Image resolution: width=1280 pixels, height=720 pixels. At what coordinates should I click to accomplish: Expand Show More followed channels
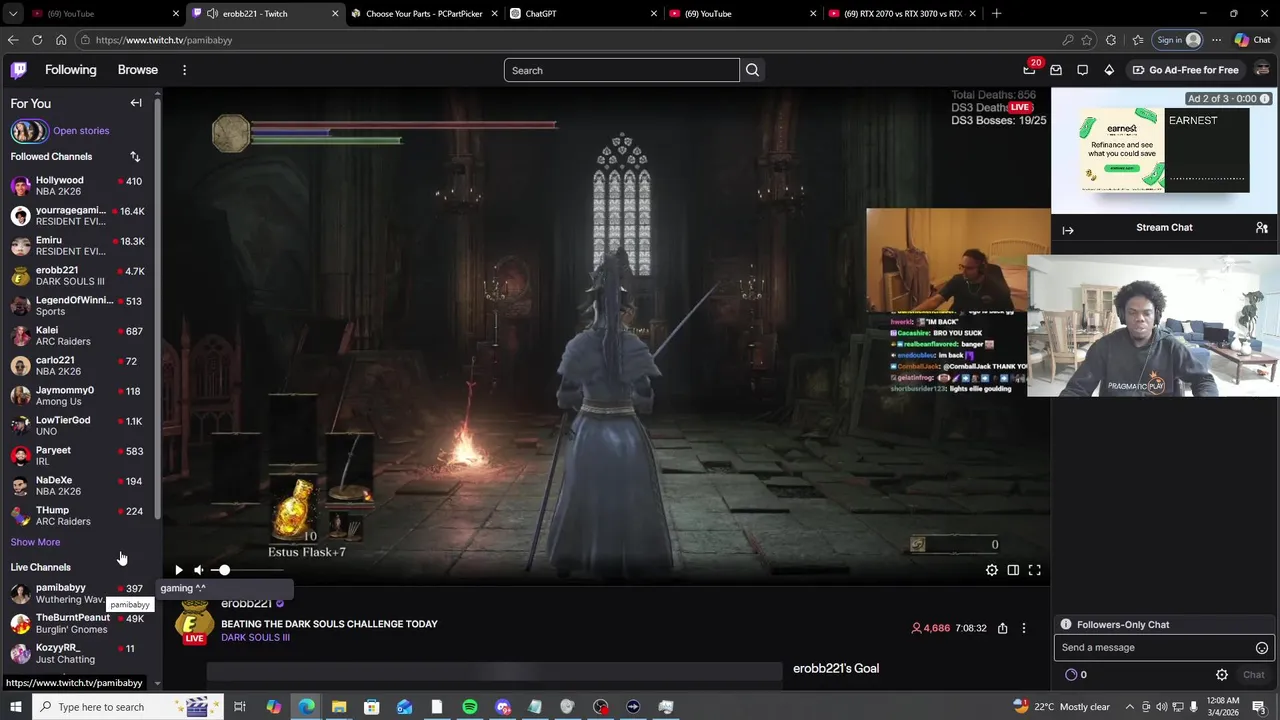click(35, 542)
